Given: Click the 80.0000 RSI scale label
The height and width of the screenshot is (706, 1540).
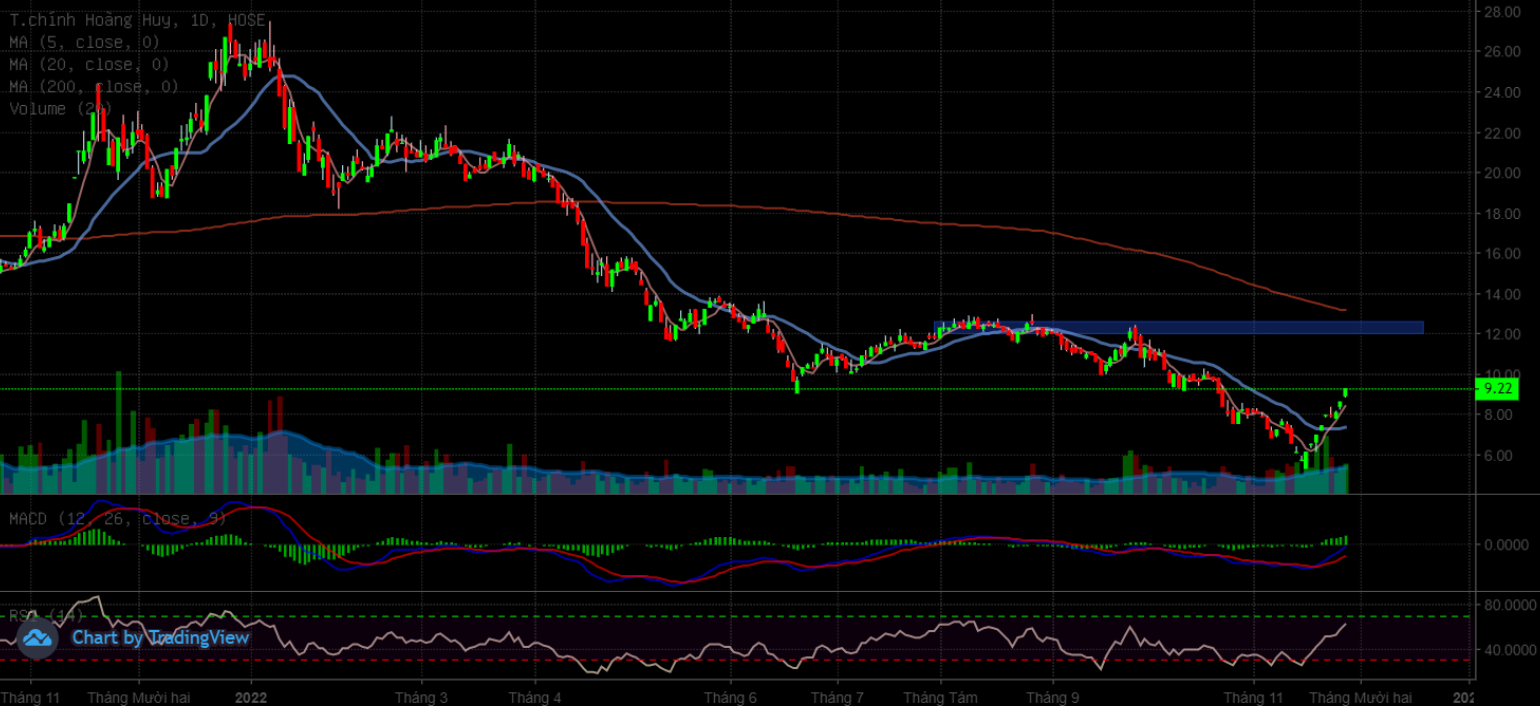Looking at the screenshot, I should click(x=1506, y=605).
